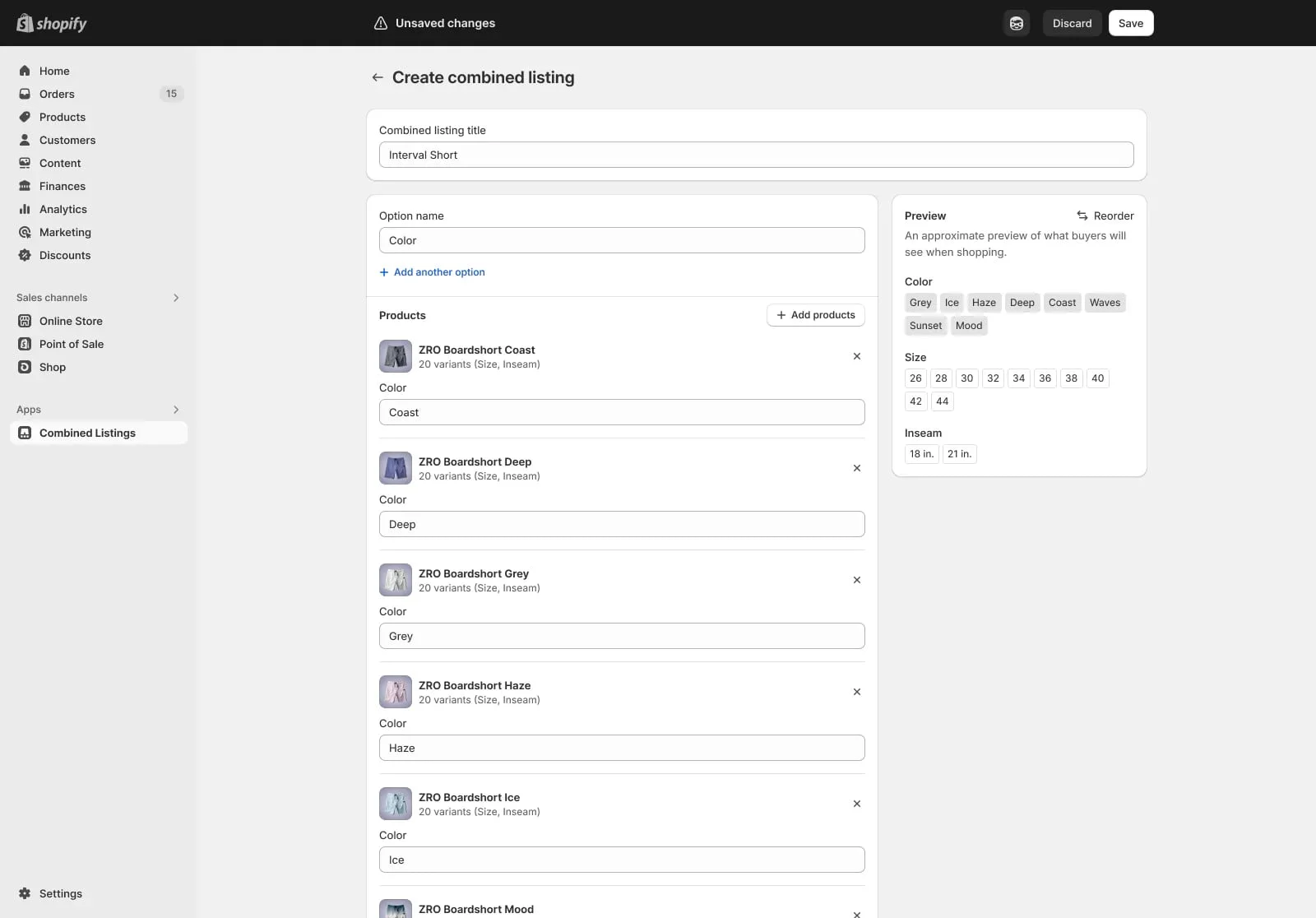Click the Combined listing title field
The width and height of the screenshot is (1316, 918).
[x=757, y=155]
